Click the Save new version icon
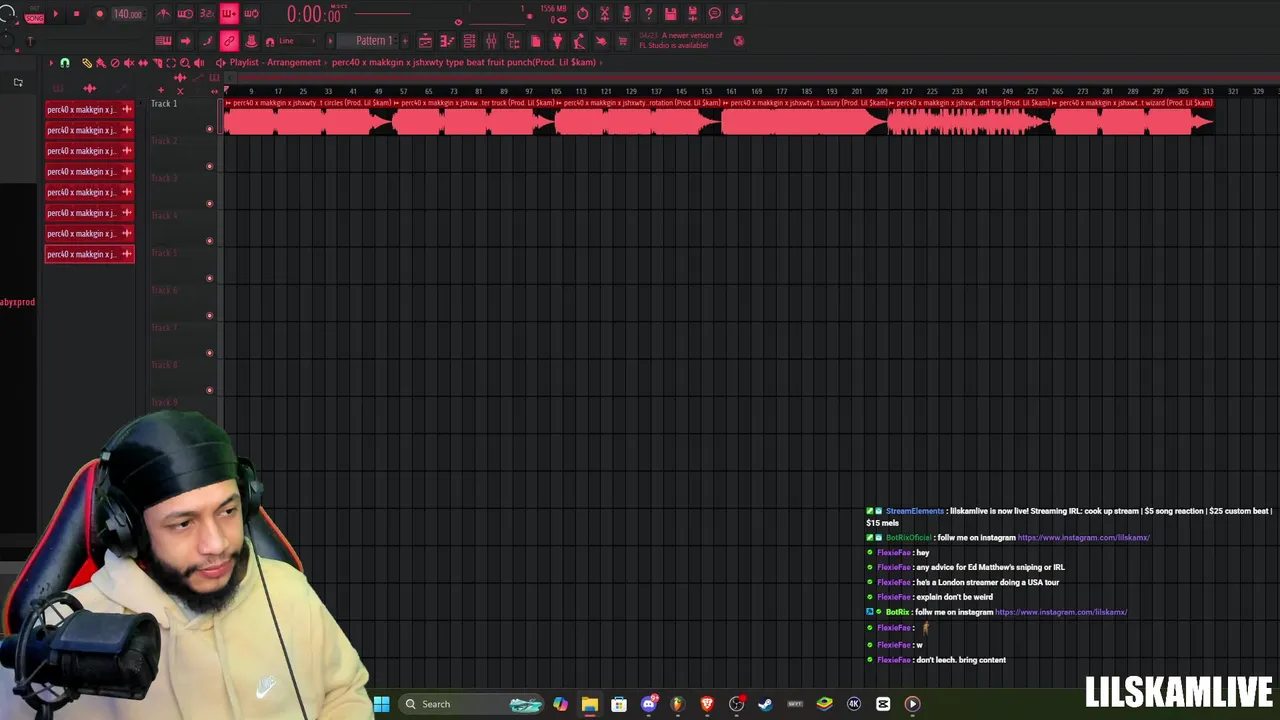 pos(693,14)
